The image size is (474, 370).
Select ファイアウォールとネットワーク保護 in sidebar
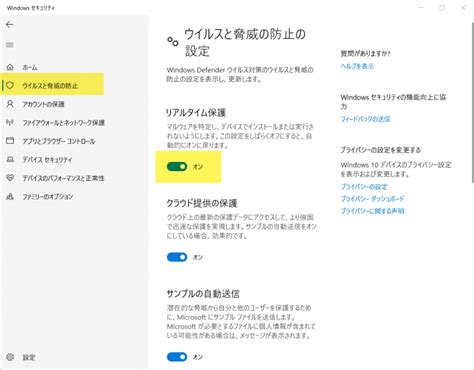63,123
